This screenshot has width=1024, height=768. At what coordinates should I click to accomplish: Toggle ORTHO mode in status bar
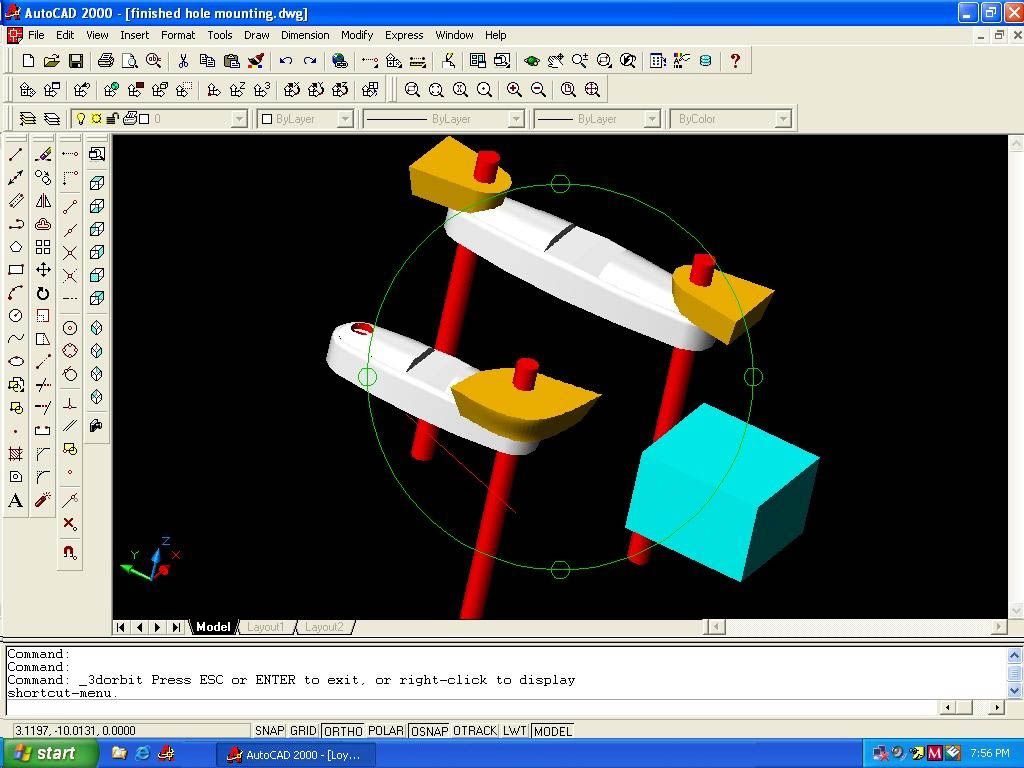tap(343, 731)
